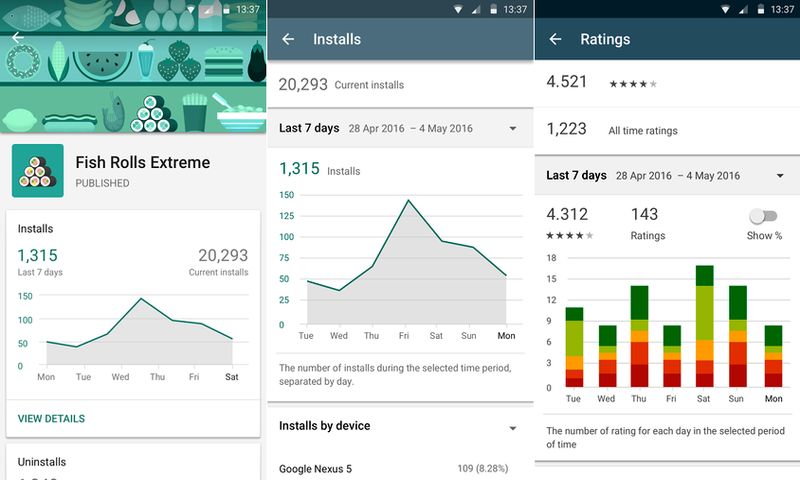Image resolution: width=800 pixels, height=480 pixels.
Task: Tap back arrow over the app banner
Action: pos(17,37)
